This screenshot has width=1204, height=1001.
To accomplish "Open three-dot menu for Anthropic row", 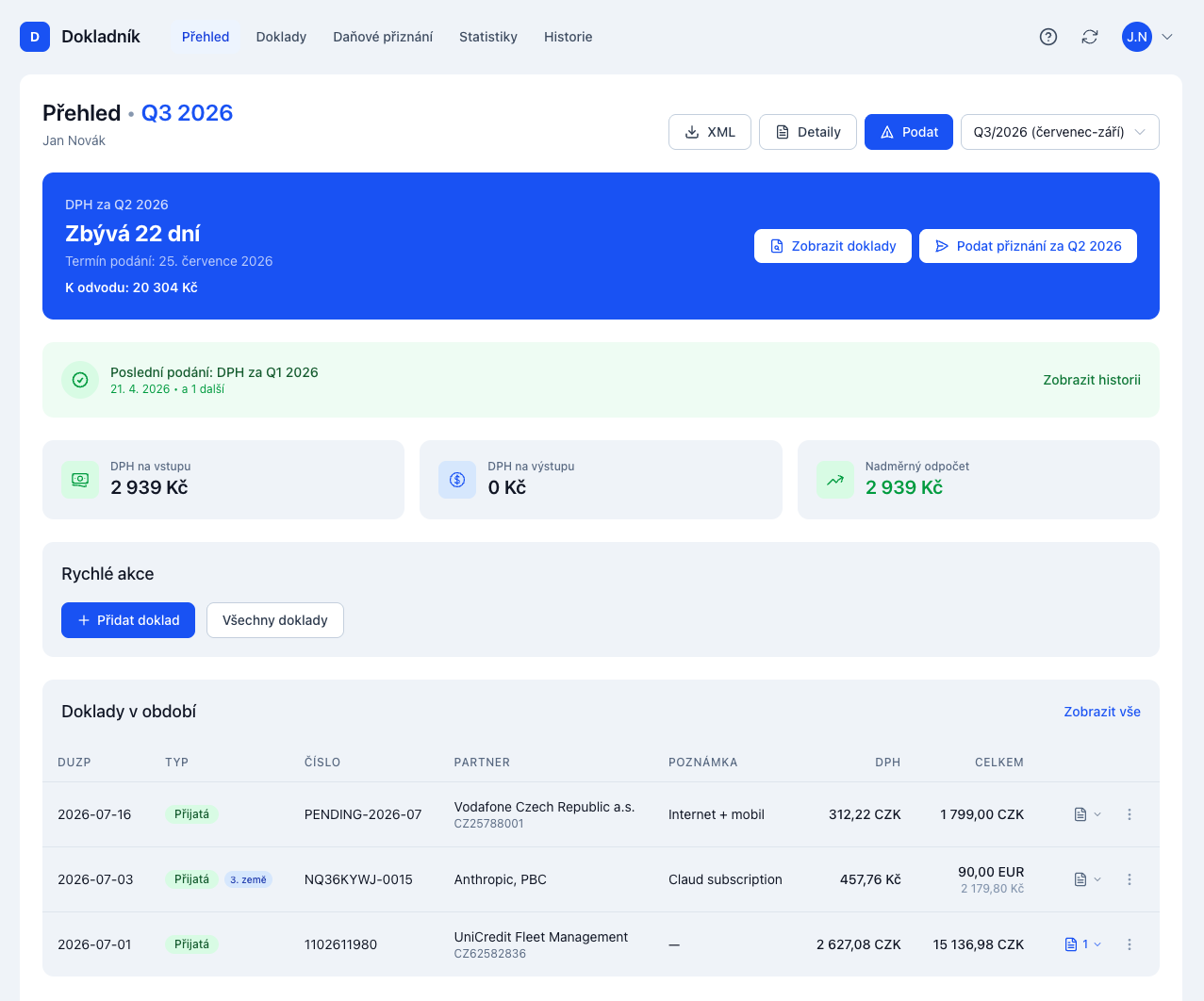I will 1130,879.
